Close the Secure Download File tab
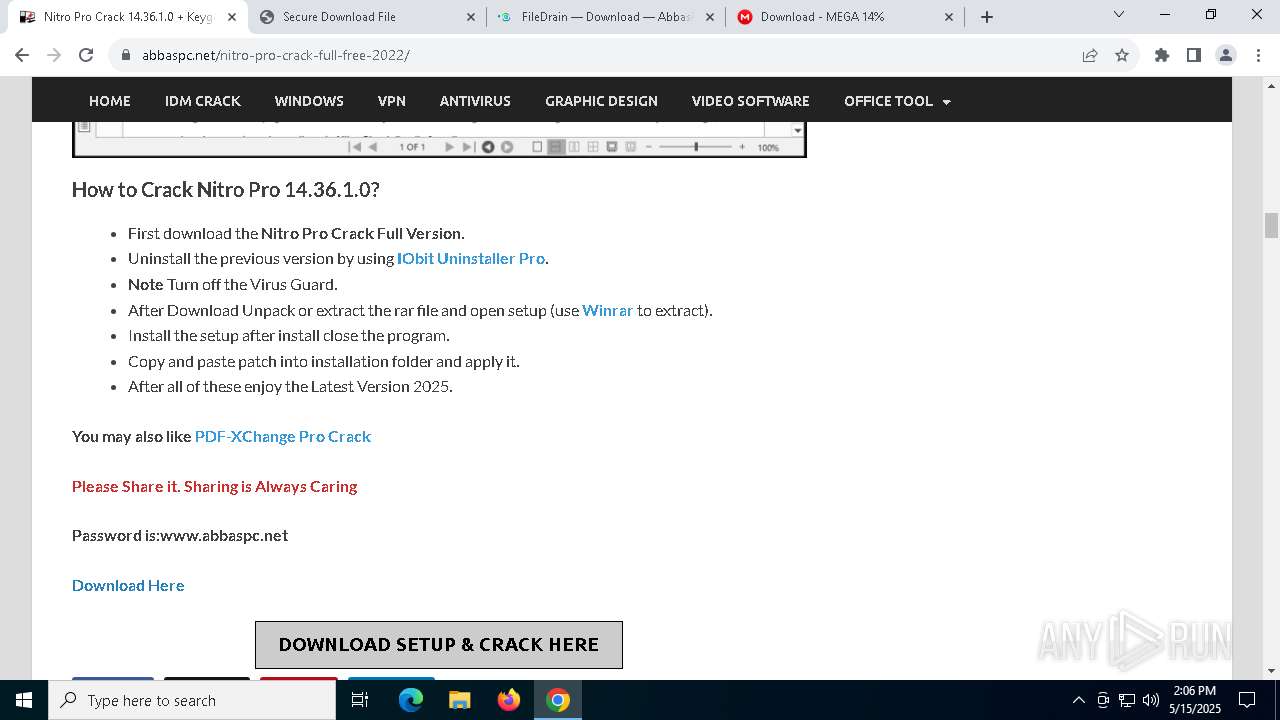 coord(471,16)
